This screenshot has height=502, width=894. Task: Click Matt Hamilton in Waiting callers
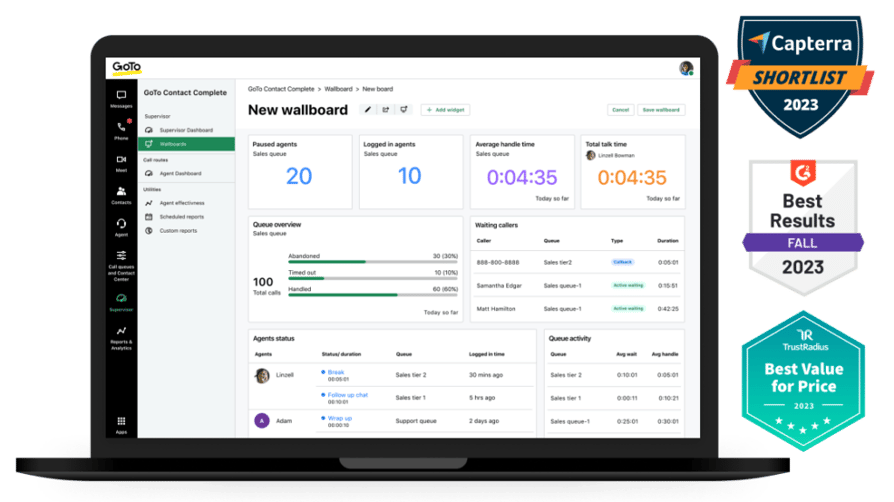tap(495, 309)
